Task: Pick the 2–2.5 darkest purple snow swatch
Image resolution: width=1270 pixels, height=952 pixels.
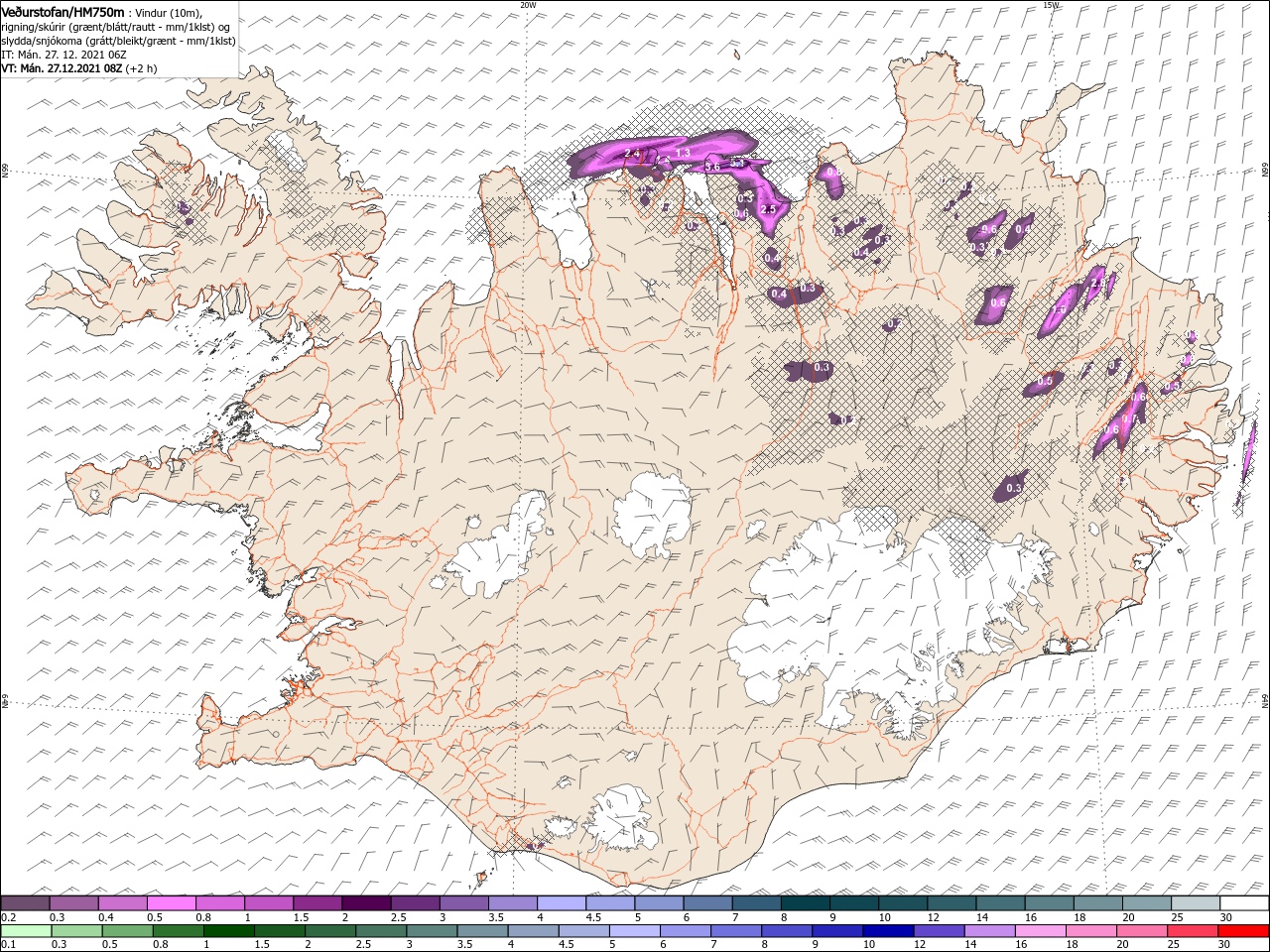Action: [x=367, y=903]
